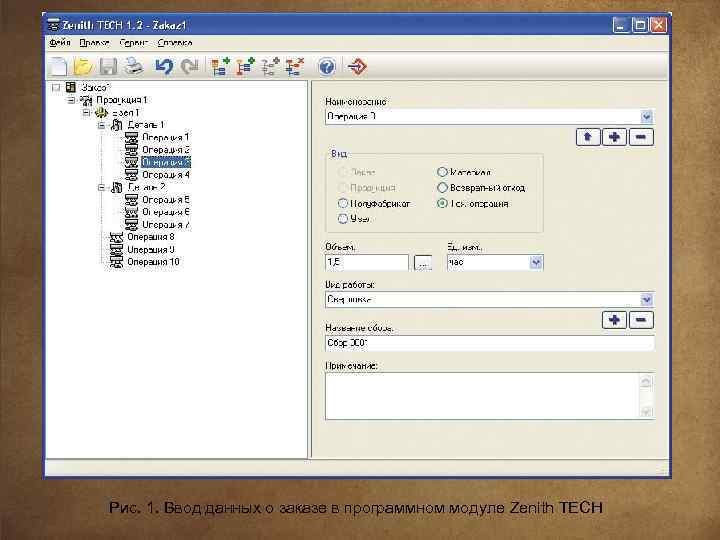Open the Сервис menu
Screen dimensions: 720x540
tap(134, 43)
